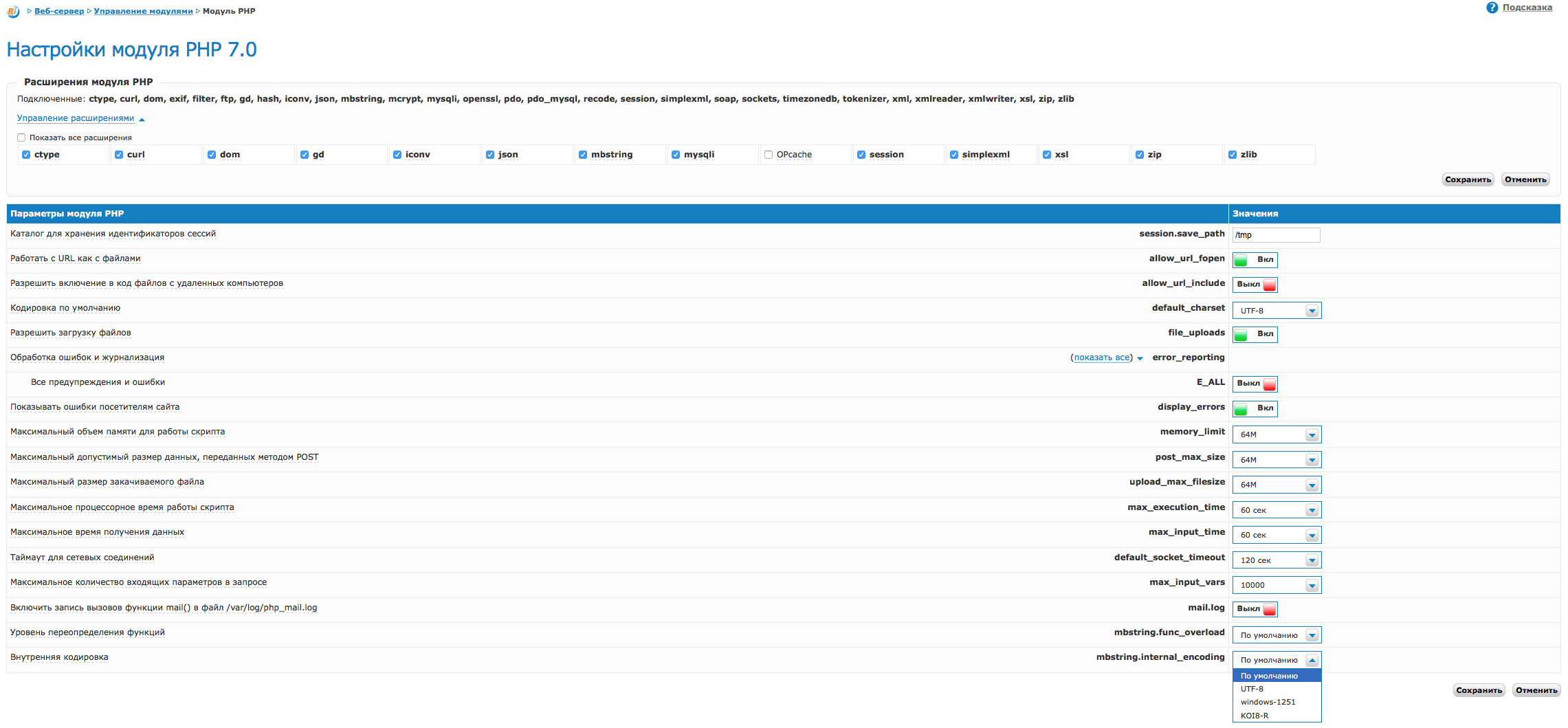
Task: Click Таймаут для сетевых соединений label
Action: click(x=82, y=558)
